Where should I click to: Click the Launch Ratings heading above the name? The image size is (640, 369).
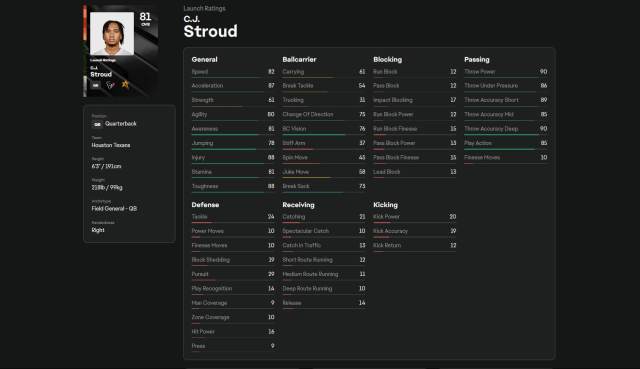pos(204,8)
